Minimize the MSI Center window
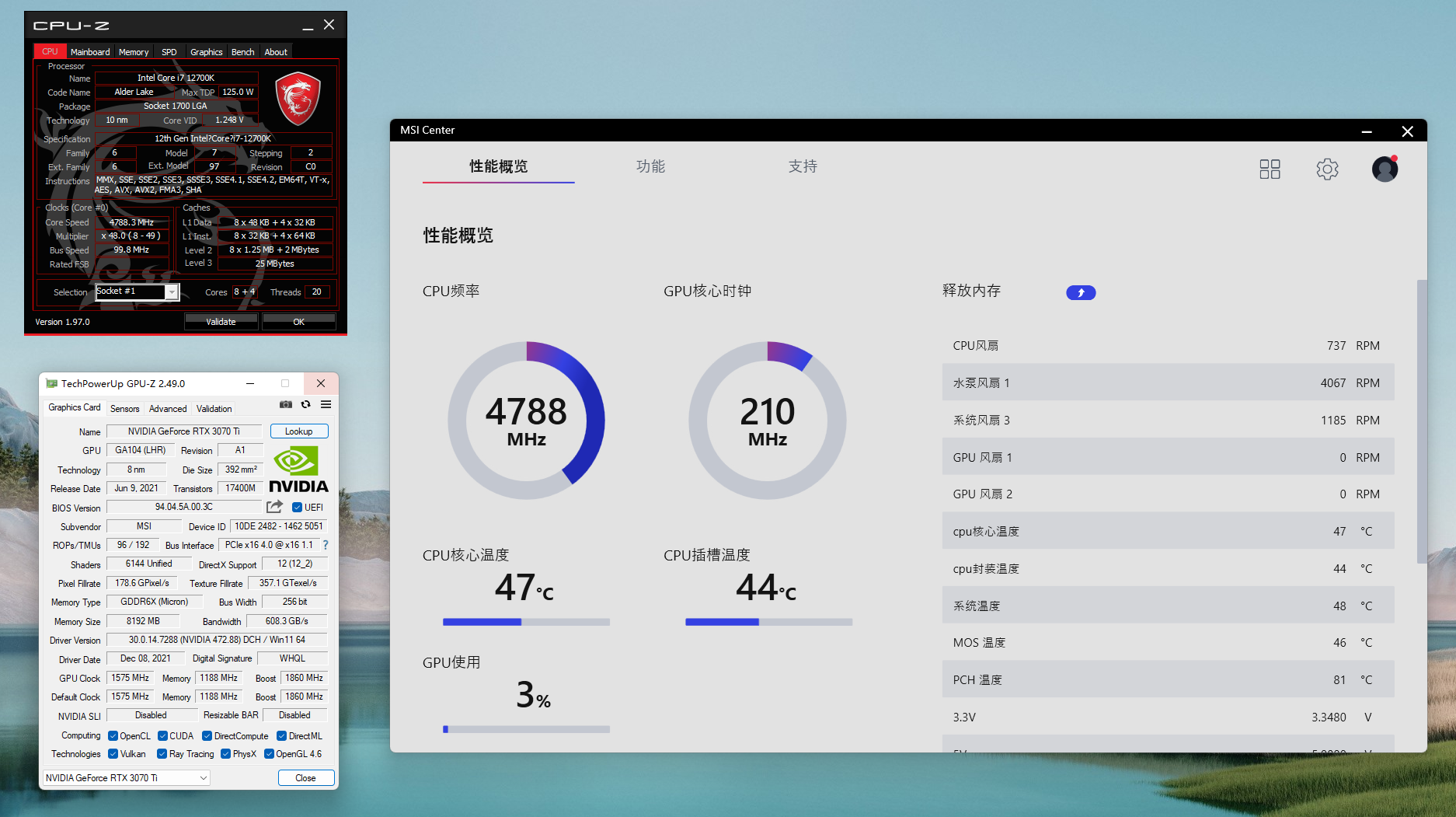Viewport: 1456px width, 817px height. [x=1367, y=131]
